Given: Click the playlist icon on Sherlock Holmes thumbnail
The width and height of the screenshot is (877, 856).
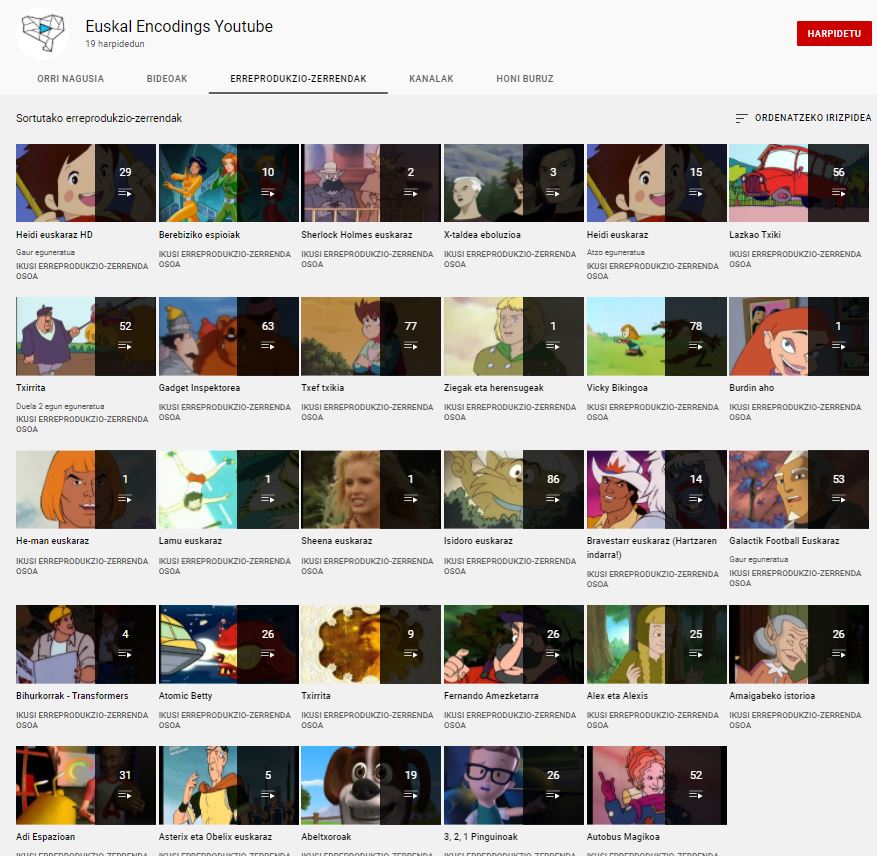Looking at the screenshot, I should coord(411,193).
